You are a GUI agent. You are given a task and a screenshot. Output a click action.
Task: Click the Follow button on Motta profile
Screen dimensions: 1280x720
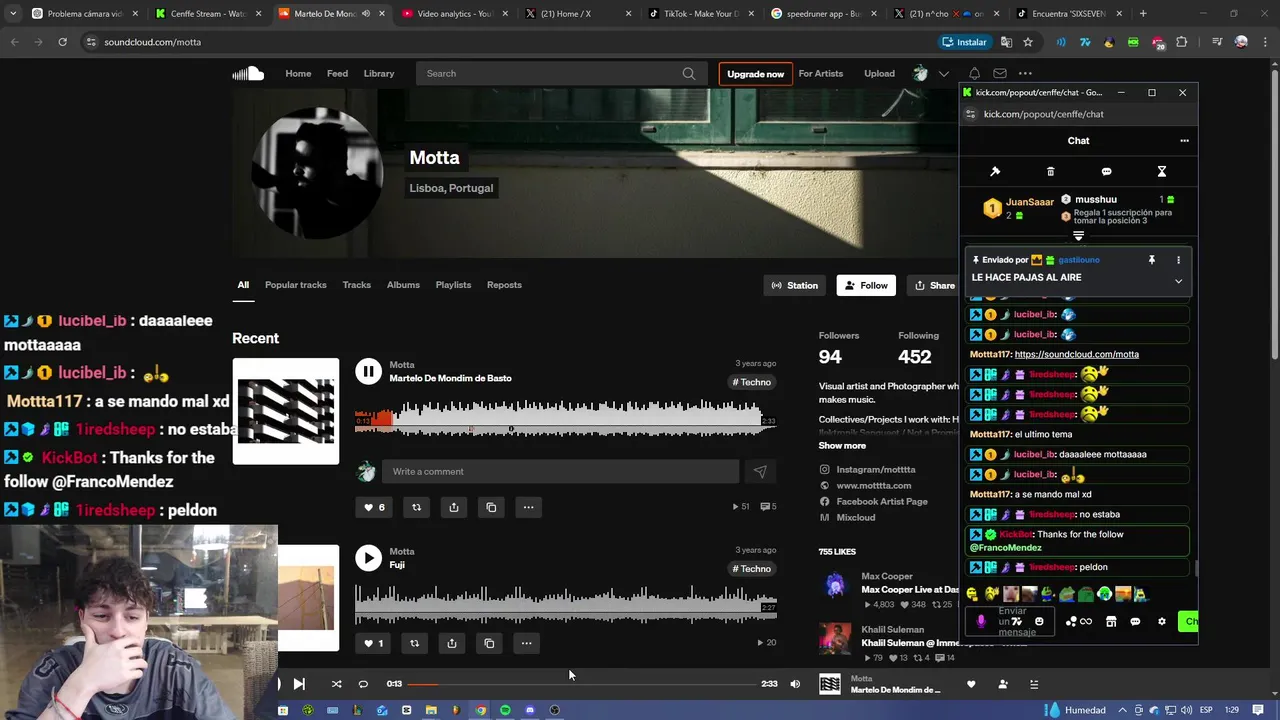tap(866, 285)
